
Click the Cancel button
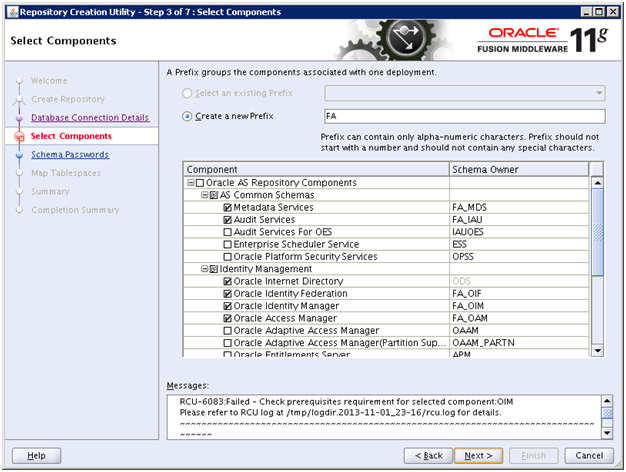[x=589, y=456]
